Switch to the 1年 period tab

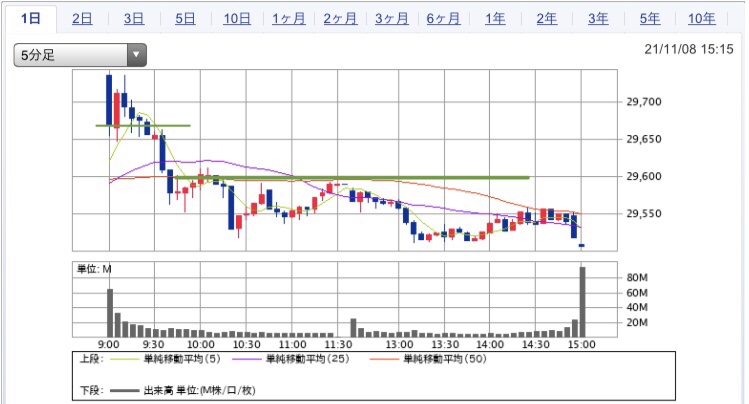coord(495,19)
